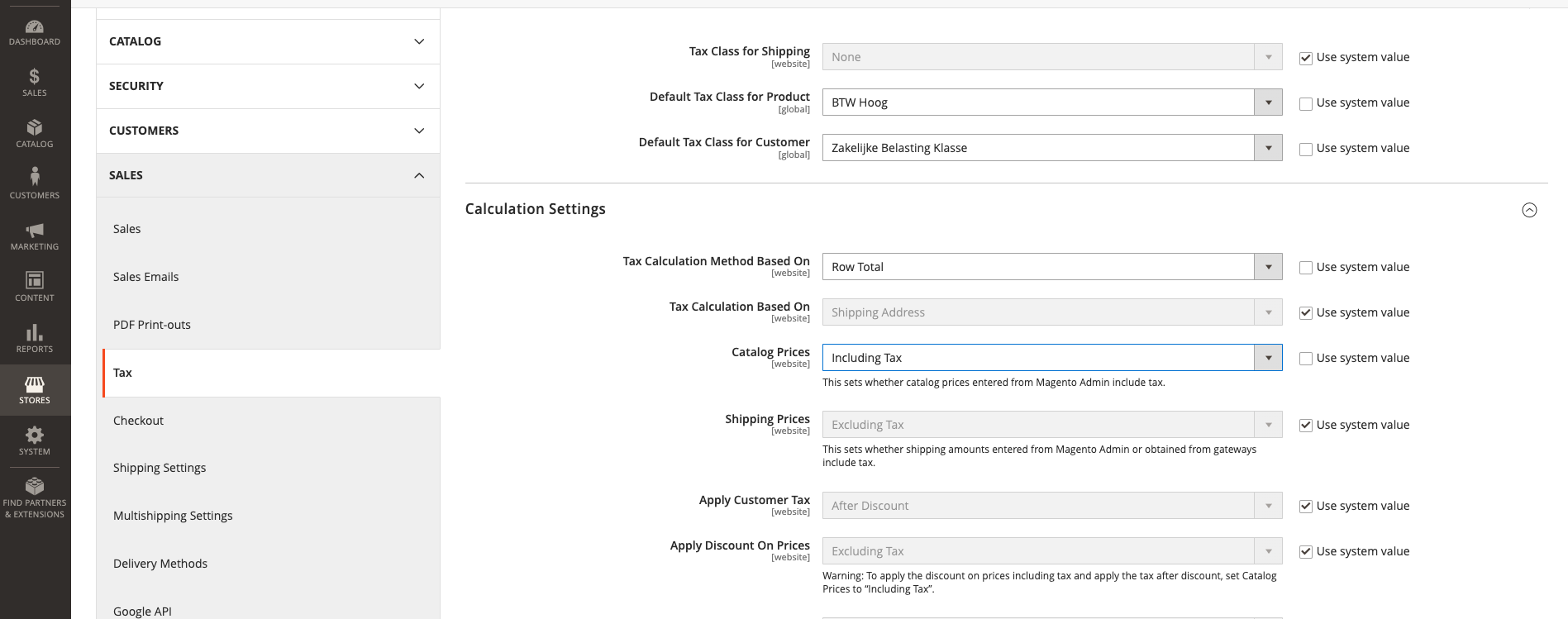Image resolution: width=1568 pixels, height=619 pixels.
Task: Select the Tax configuration tab
Action: pos(271,373)
